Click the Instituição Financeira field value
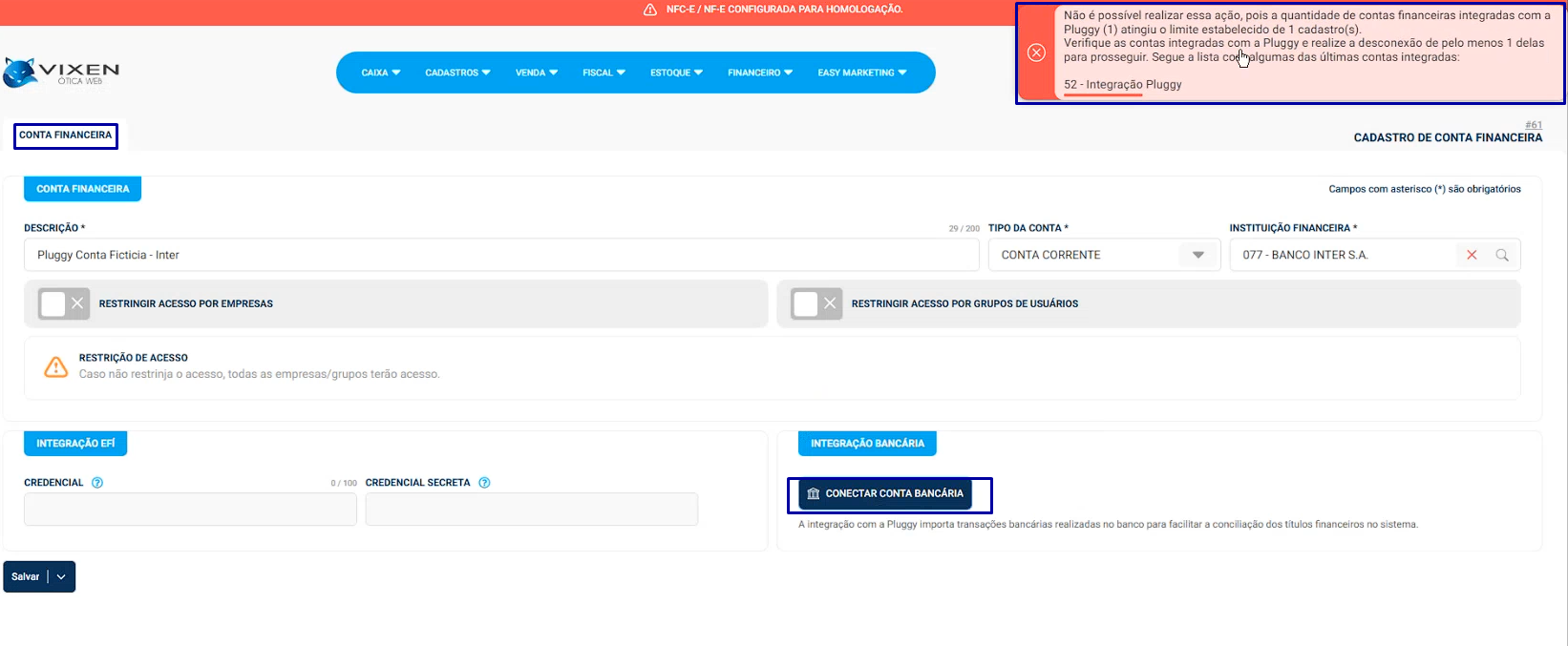1568x646 pixels. pyautogui.click(x=1304, y=255)
